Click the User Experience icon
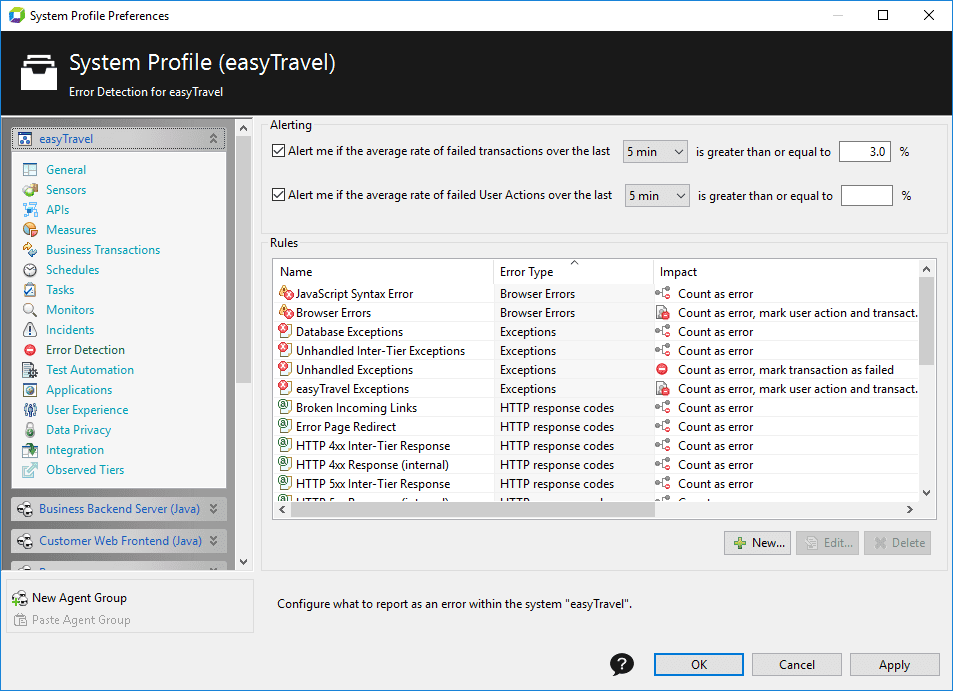The image size is (953, 691). [x=30, y=410]
